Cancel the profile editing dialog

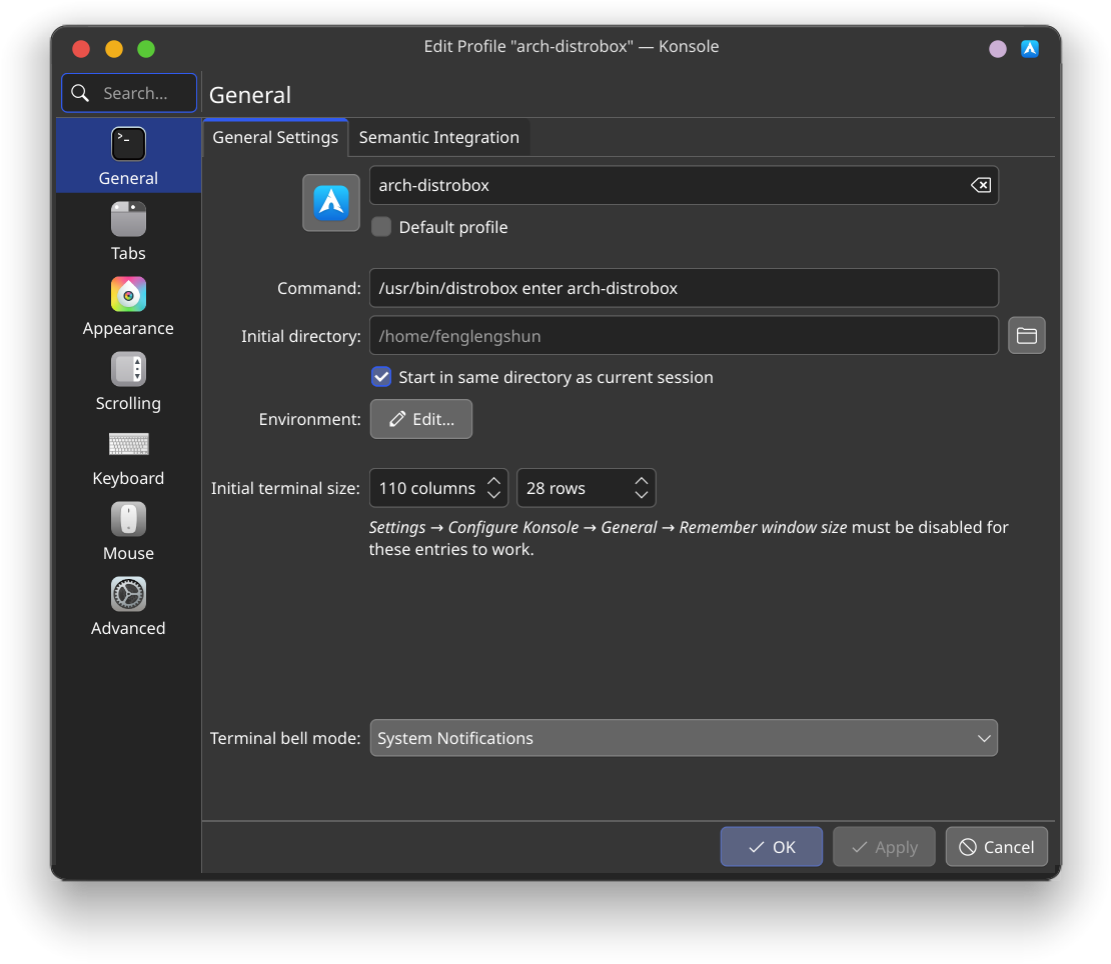pos(996,846)
